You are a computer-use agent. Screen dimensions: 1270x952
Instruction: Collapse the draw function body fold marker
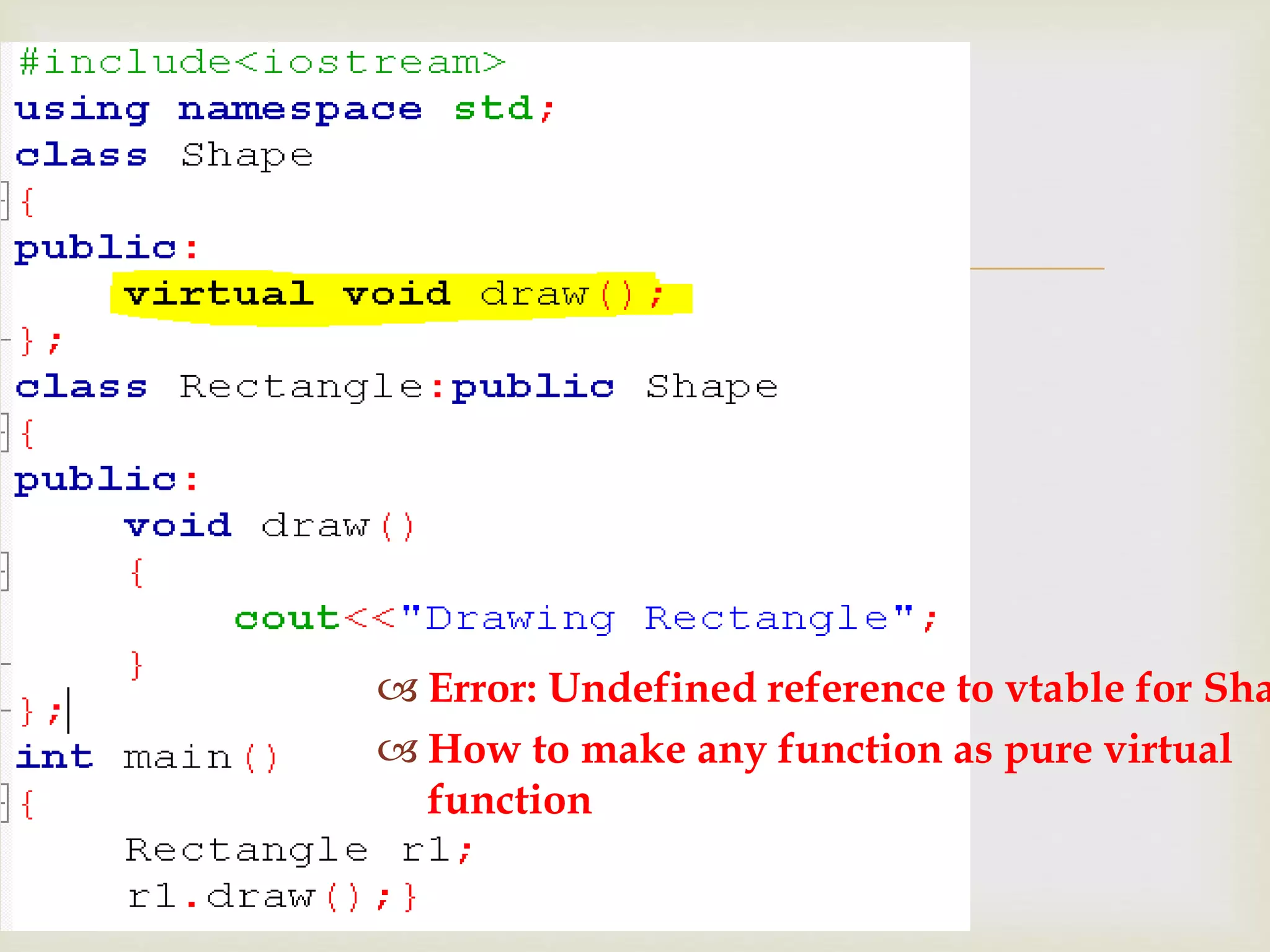pyautogui.click(x=5, y=571)
